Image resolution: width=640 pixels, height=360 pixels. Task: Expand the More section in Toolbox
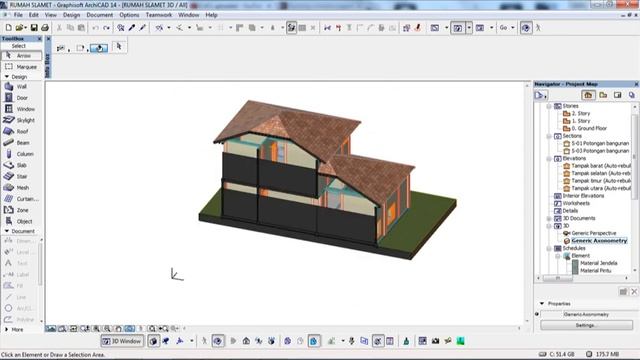tap(7, 329)
